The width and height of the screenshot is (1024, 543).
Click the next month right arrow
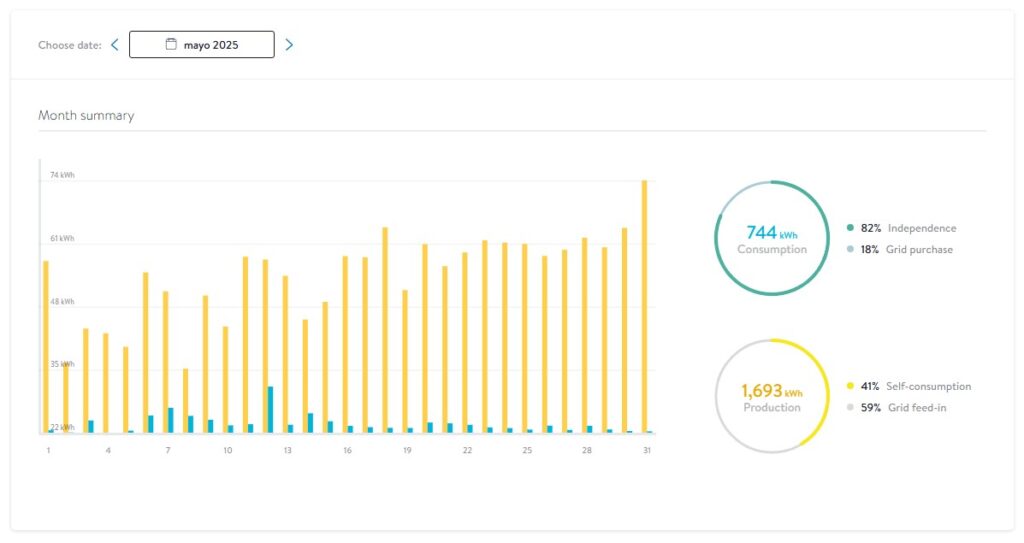pyautogui.click(x=289, y=45)
